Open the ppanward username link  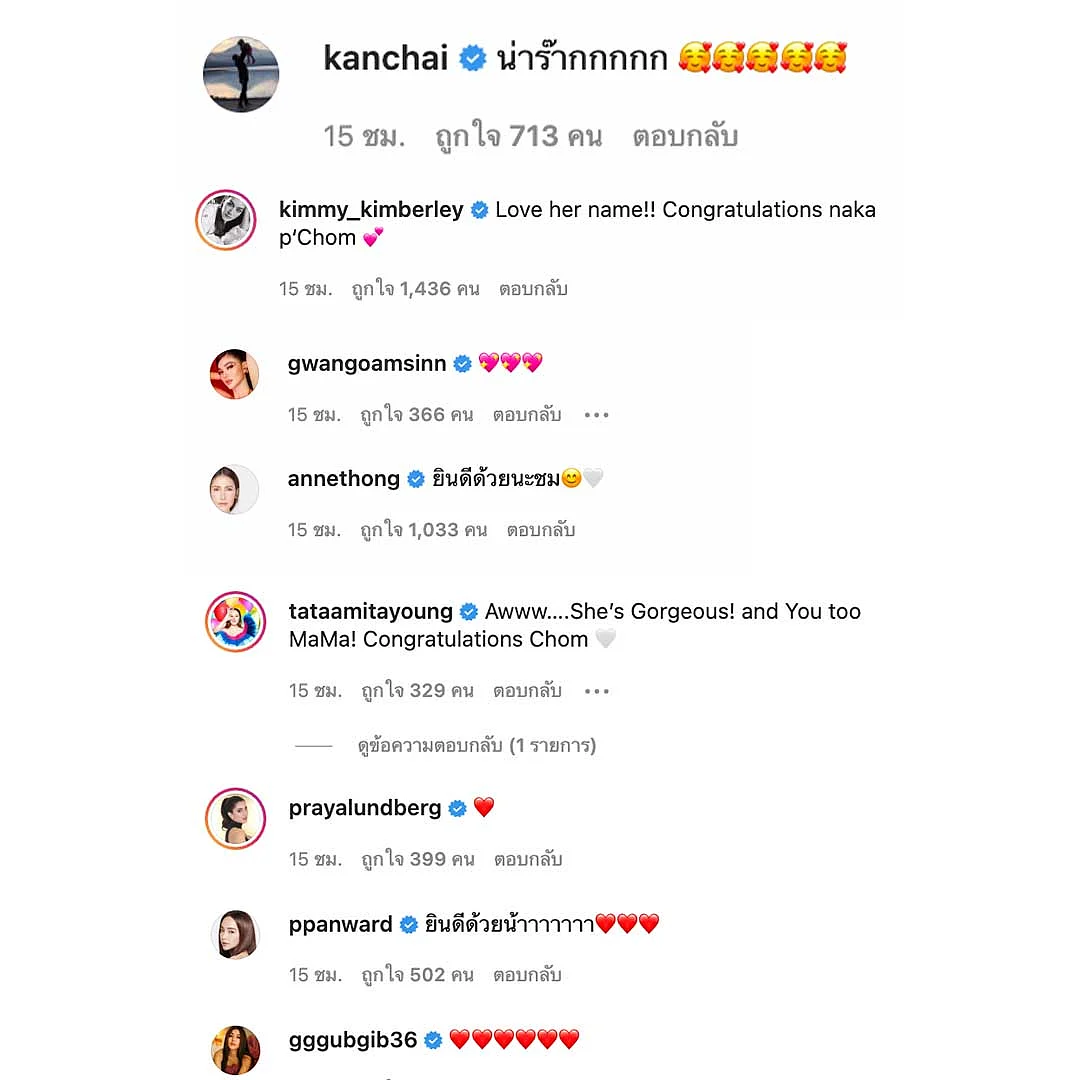(340, 924)
